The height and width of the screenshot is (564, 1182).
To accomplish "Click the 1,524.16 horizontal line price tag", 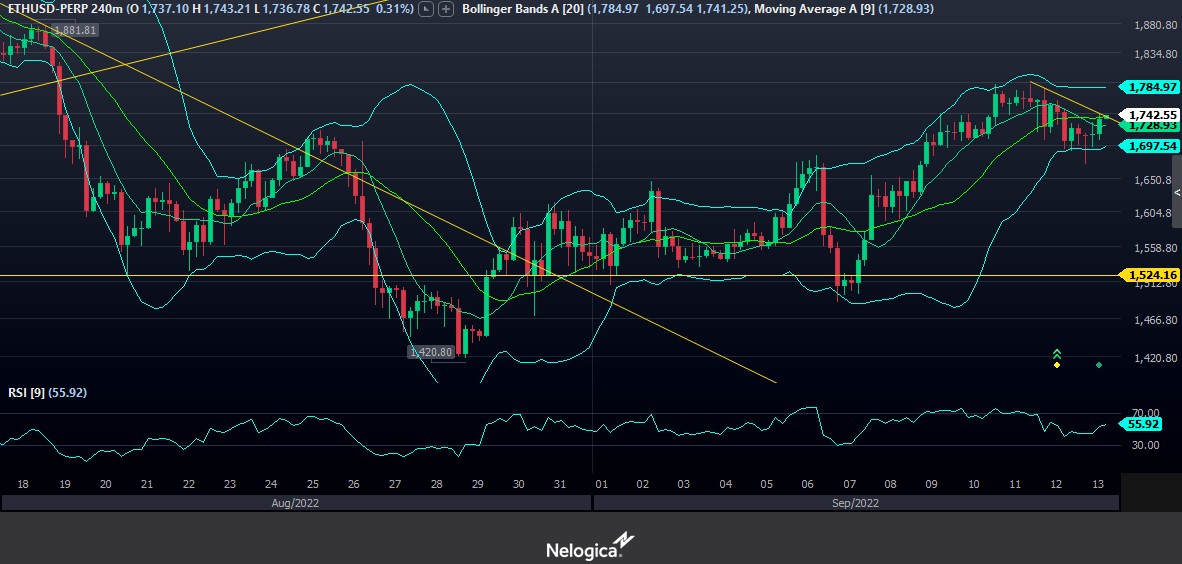I will [1152, 274].
